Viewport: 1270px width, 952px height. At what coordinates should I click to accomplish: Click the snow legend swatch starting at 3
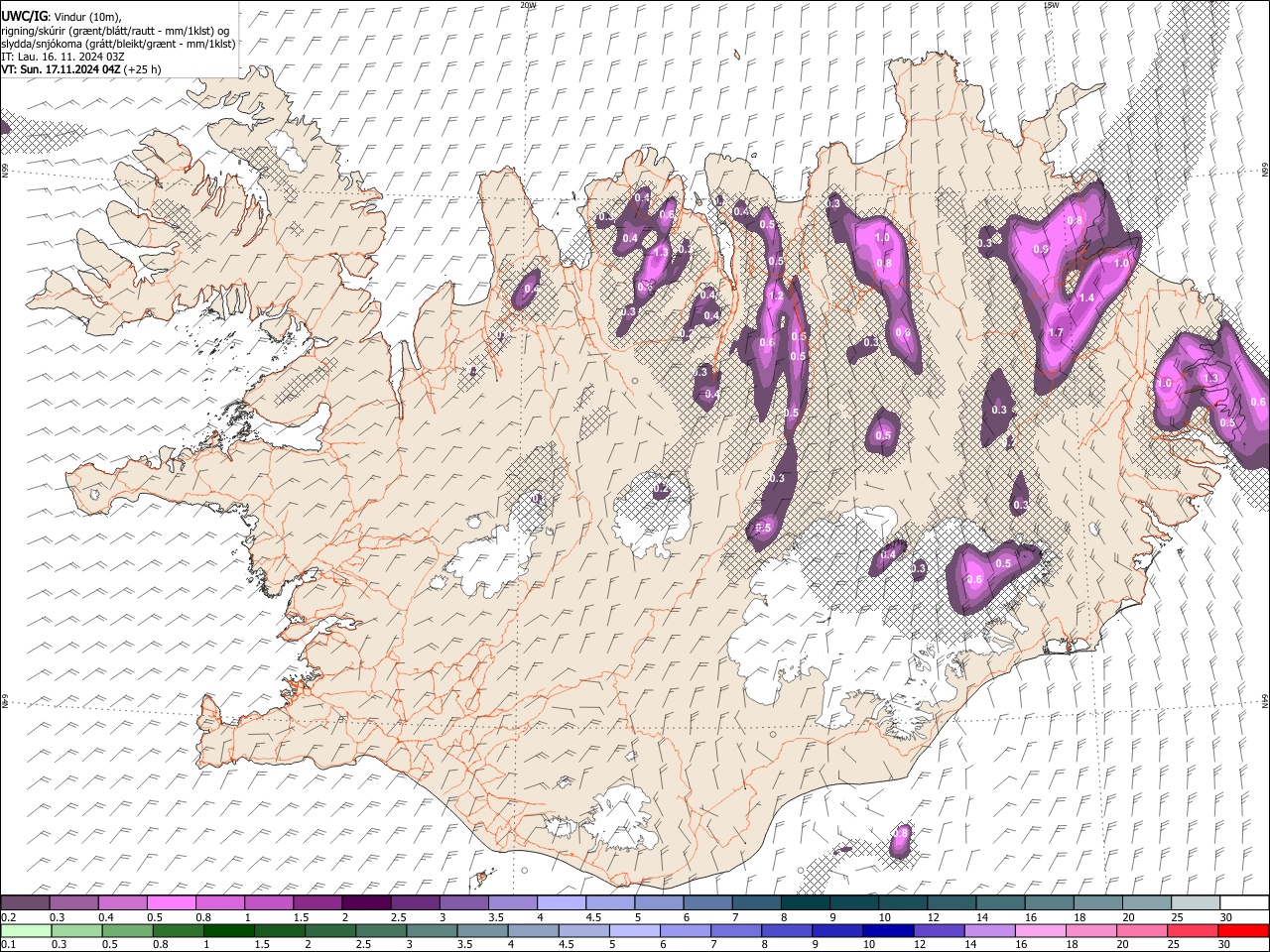464,902
